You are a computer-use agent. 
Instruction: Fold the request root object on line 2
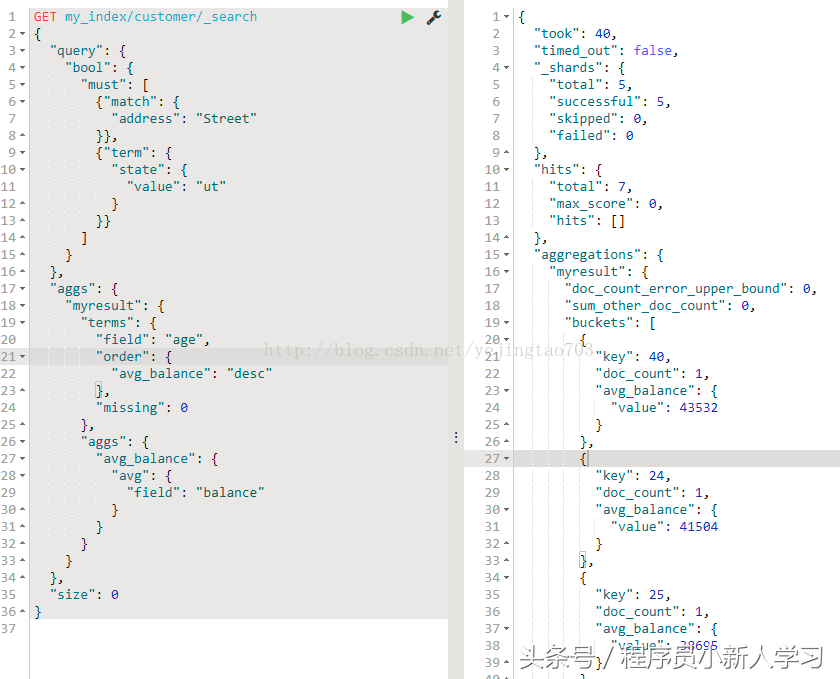click(22, 34)
